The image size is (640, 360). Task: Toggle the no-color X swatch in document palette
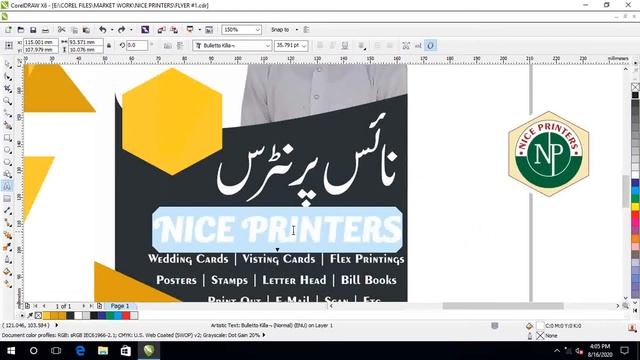click(x=38, y=316)
